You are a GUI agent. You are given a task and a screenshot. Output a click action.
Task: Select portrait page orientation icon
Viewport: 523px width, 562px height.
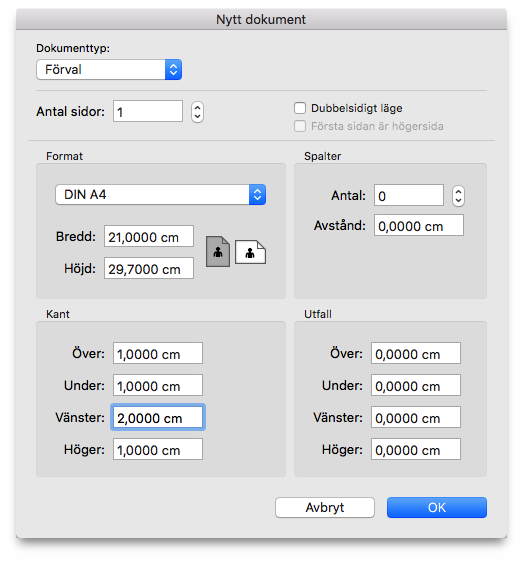(218, 251)
